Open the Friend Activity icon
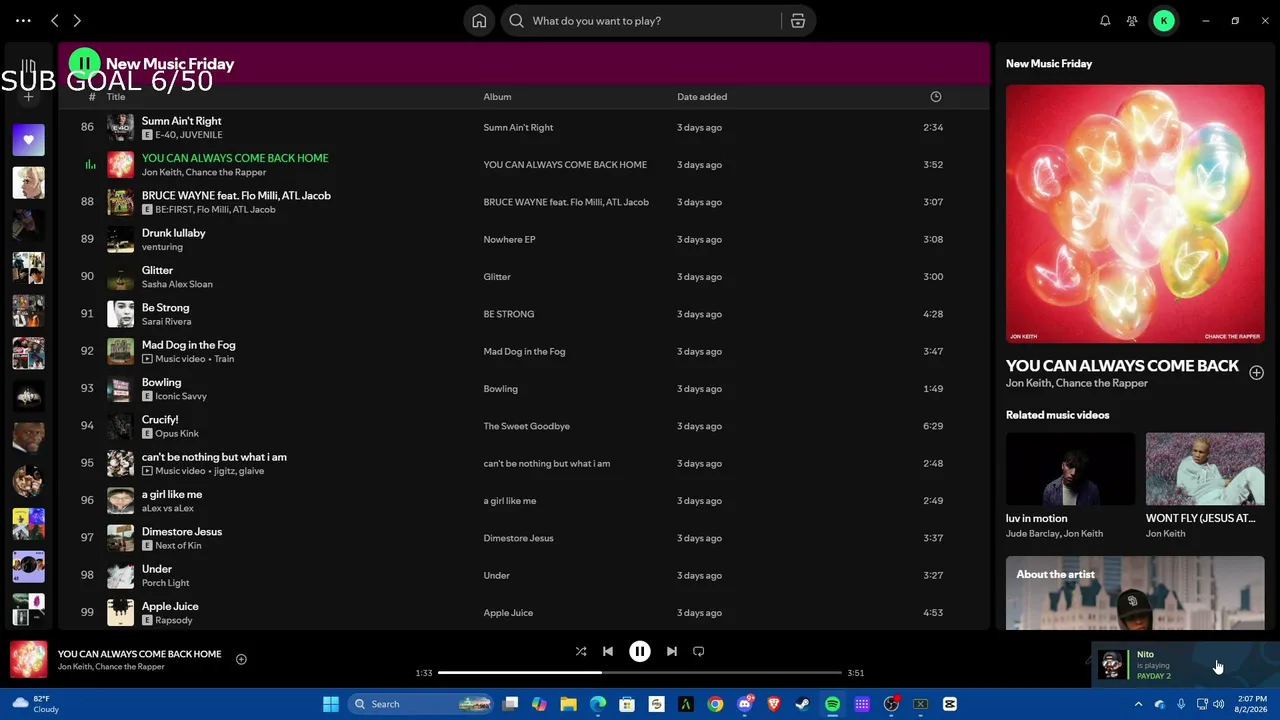Viewport: 1280px width, 720px height. [1132, 20]
